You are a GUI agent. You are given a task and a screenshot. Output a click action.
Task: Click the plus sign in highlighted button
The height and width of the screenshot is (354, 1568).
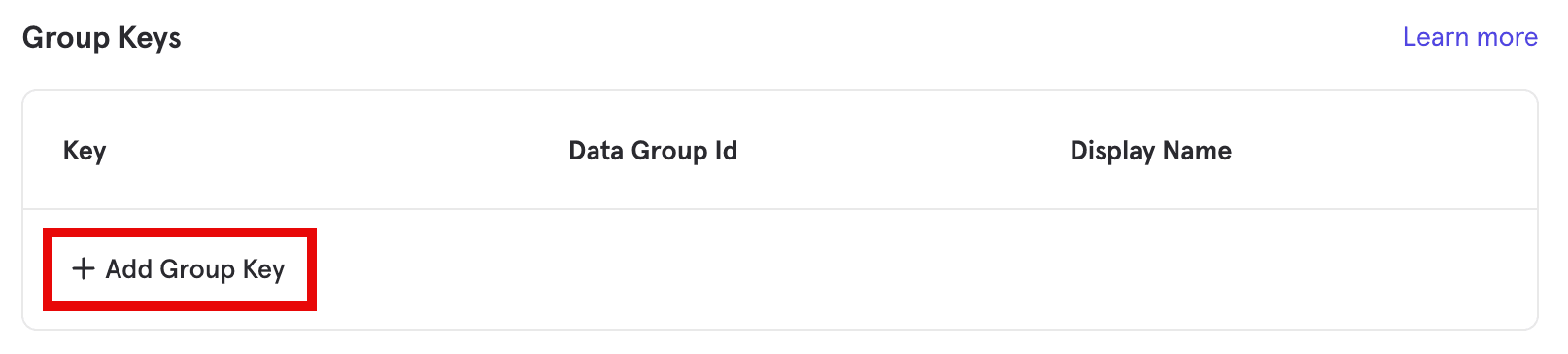pos(84,268)
